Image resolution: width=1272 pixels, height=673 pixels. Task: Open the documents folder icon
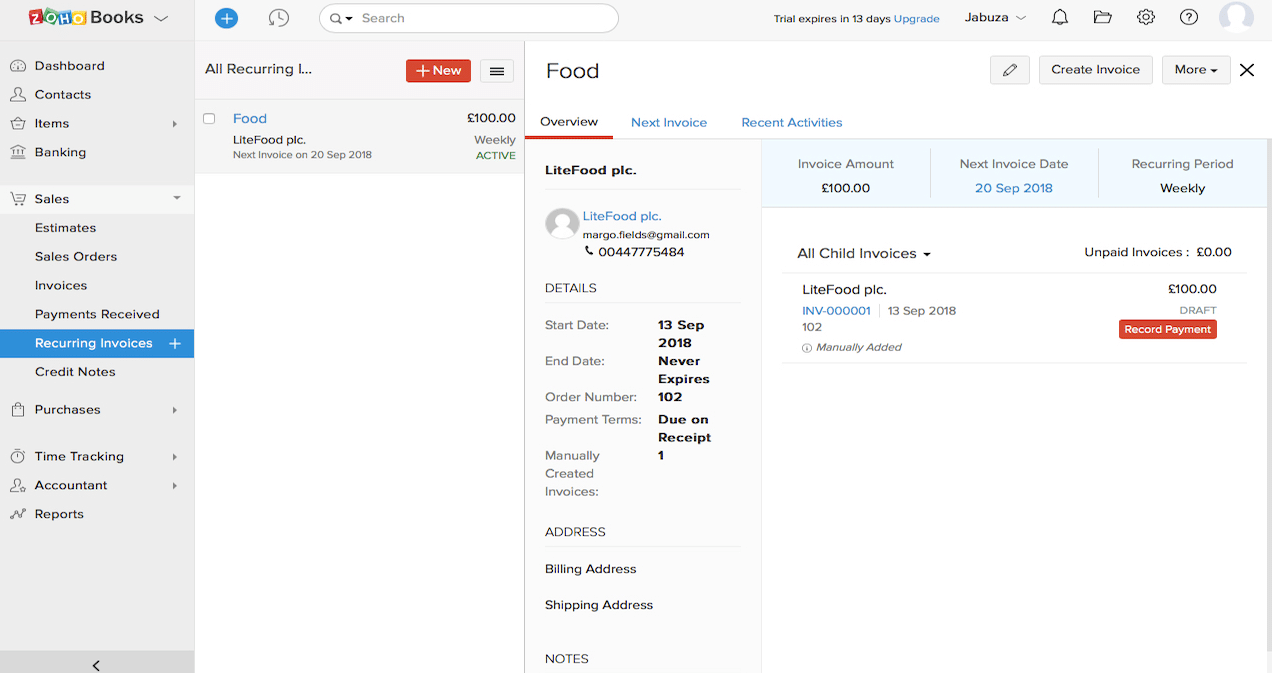click(x=1103, y=17)
